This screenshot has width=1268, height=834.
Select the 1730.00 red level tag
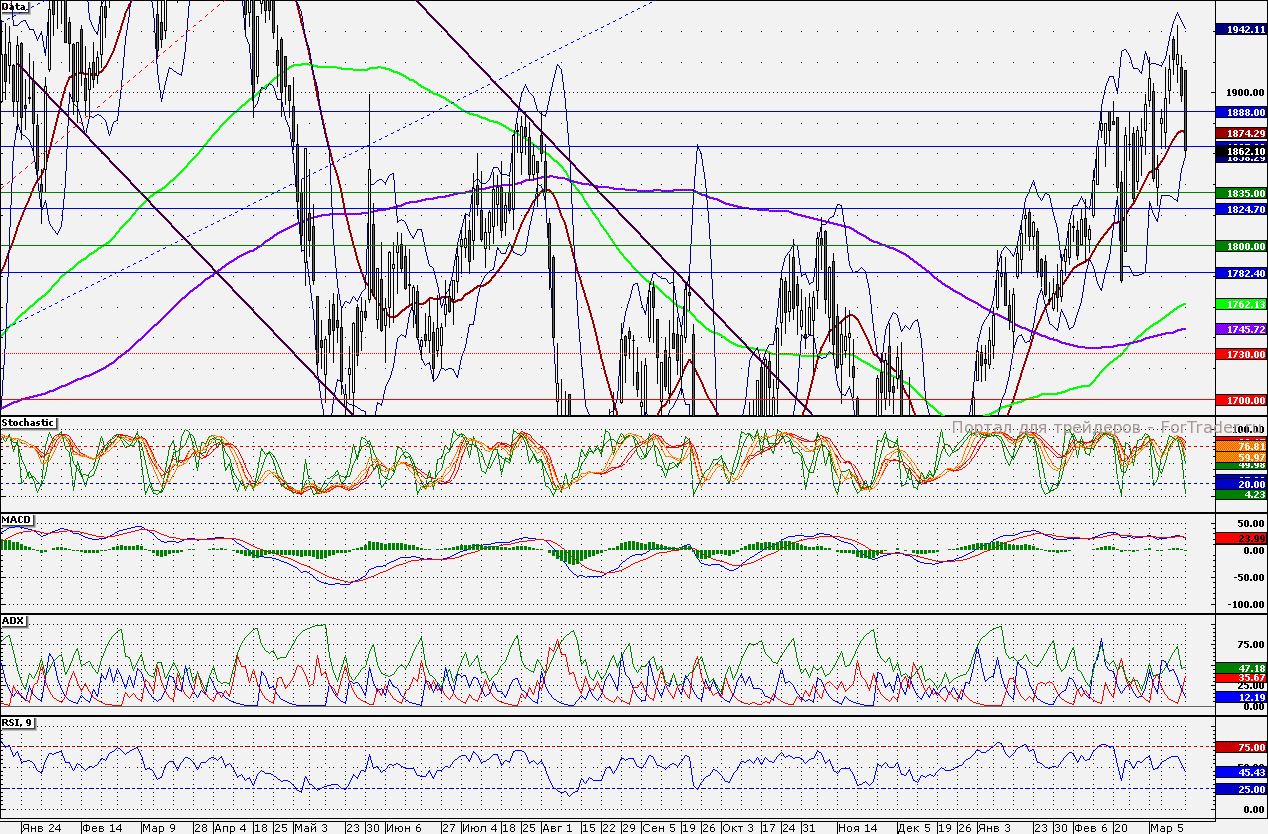click(1240, 354)
